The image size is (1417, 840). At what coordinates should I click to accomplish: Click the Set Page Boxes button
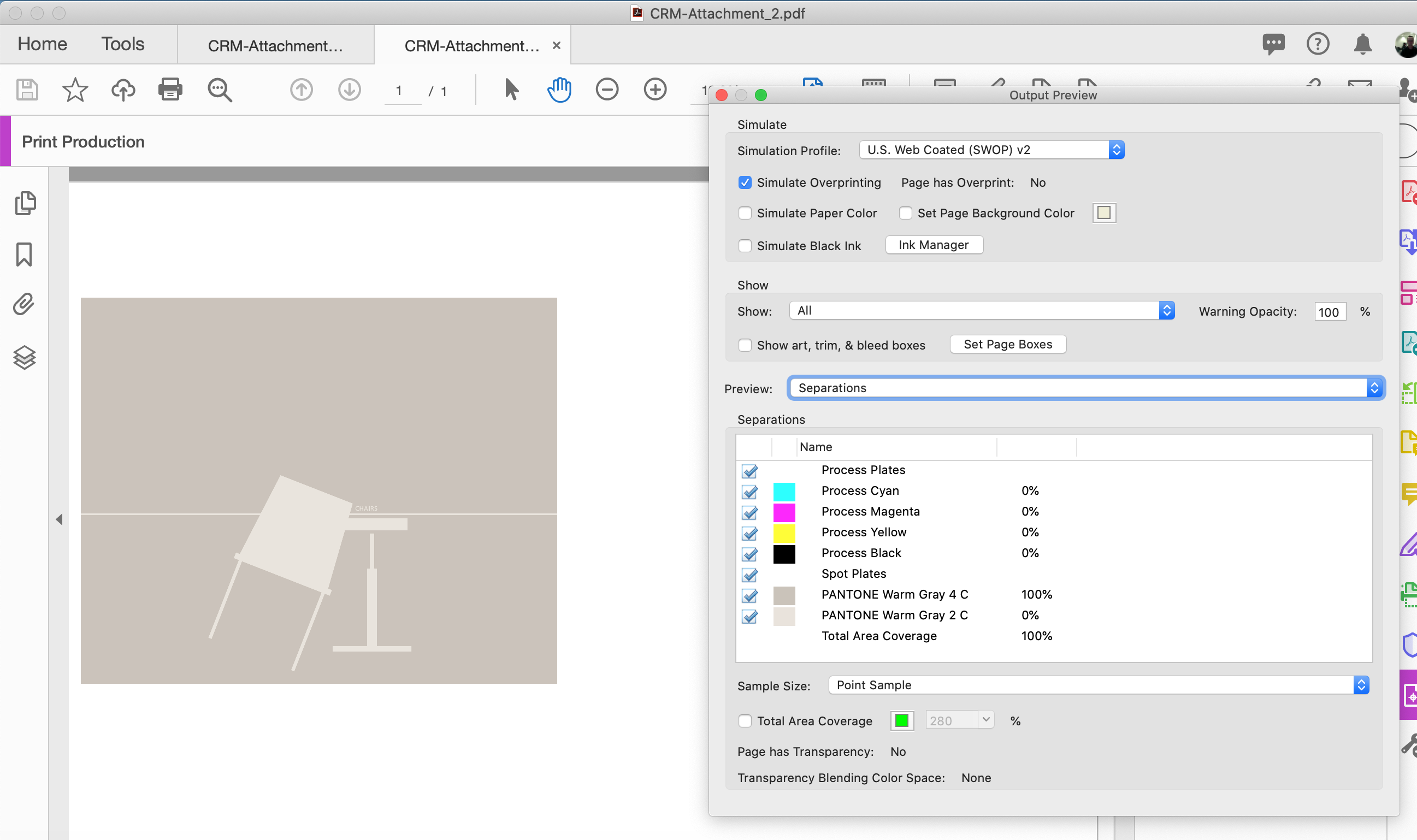click(x=1008, y=344)
